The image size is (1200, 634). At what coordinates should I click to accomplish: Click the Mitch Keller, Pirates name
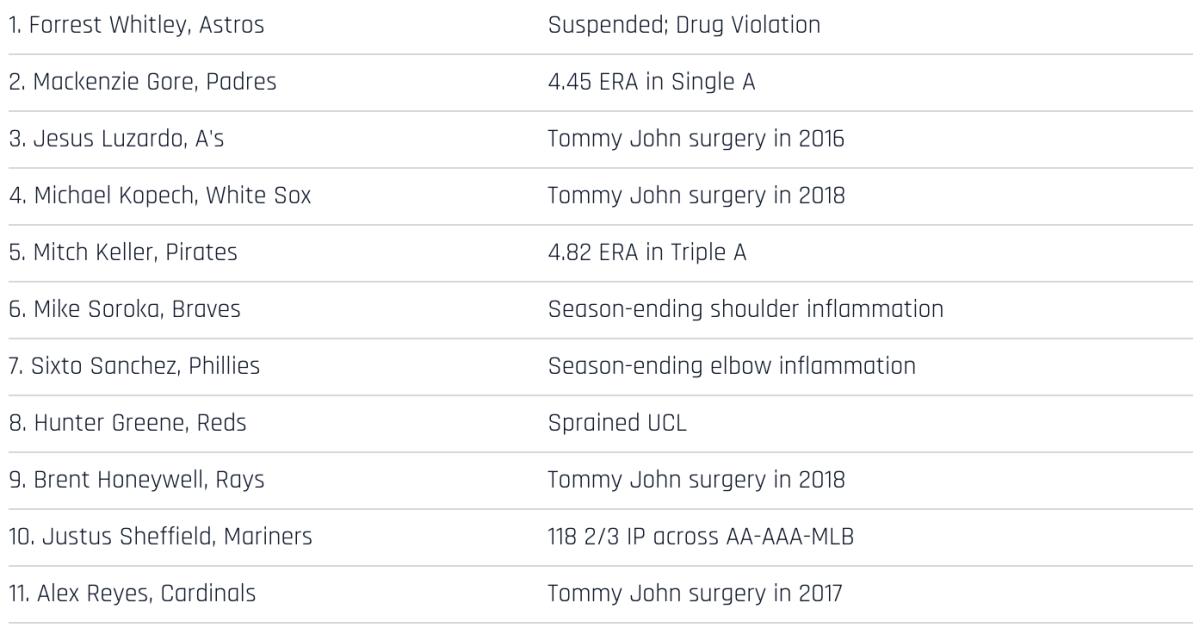(x=124, y=253)
